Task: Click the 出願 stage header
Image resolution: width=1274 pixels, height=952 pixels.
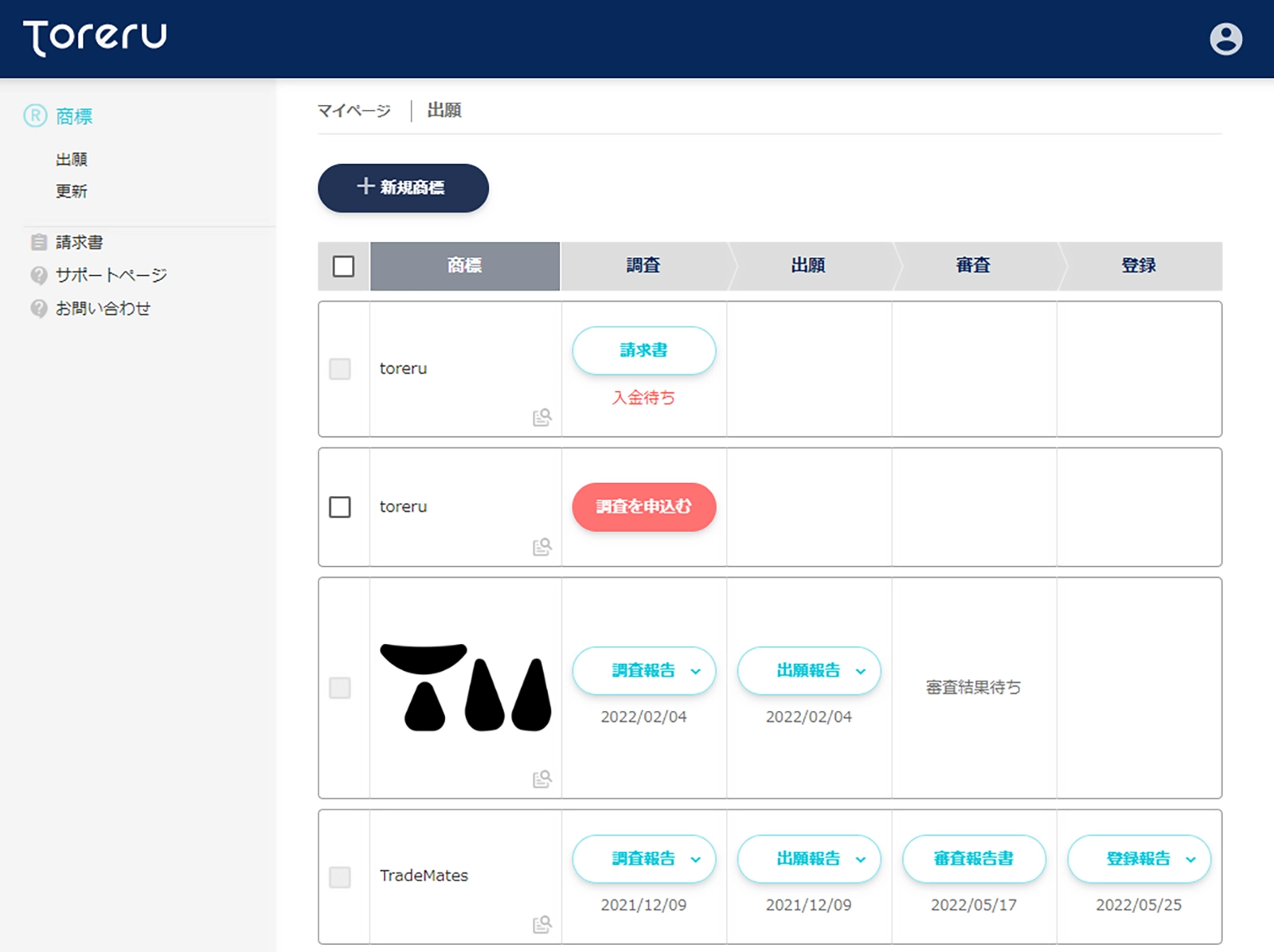Action: pyautogui.click(x=808, y=266)
